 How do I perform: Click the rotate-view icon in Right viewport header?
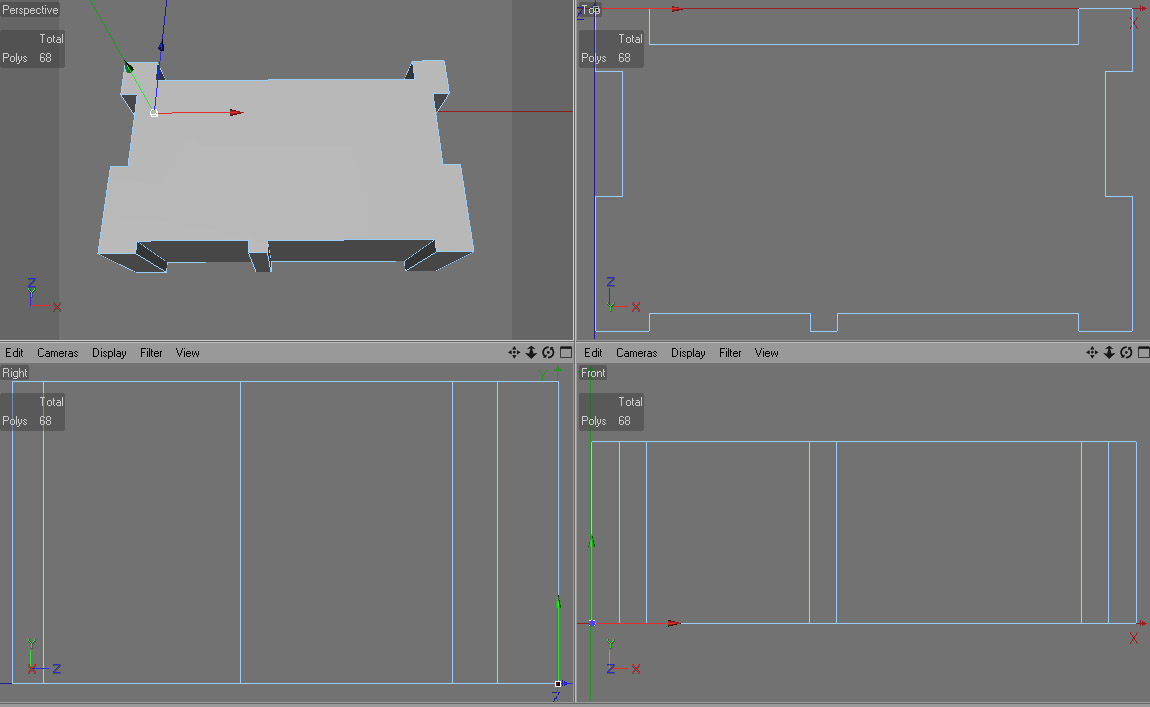pyautogui.click(x=549, y=353)
